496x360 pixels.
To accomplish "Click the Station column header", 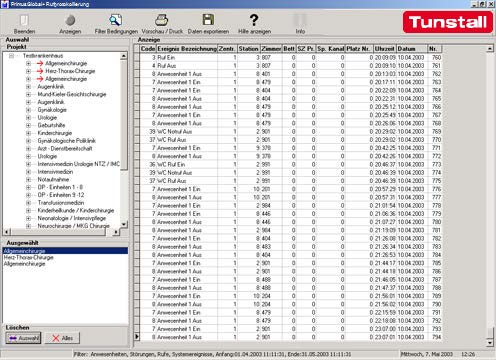I will pyautogui.click(x=248, y=49).
